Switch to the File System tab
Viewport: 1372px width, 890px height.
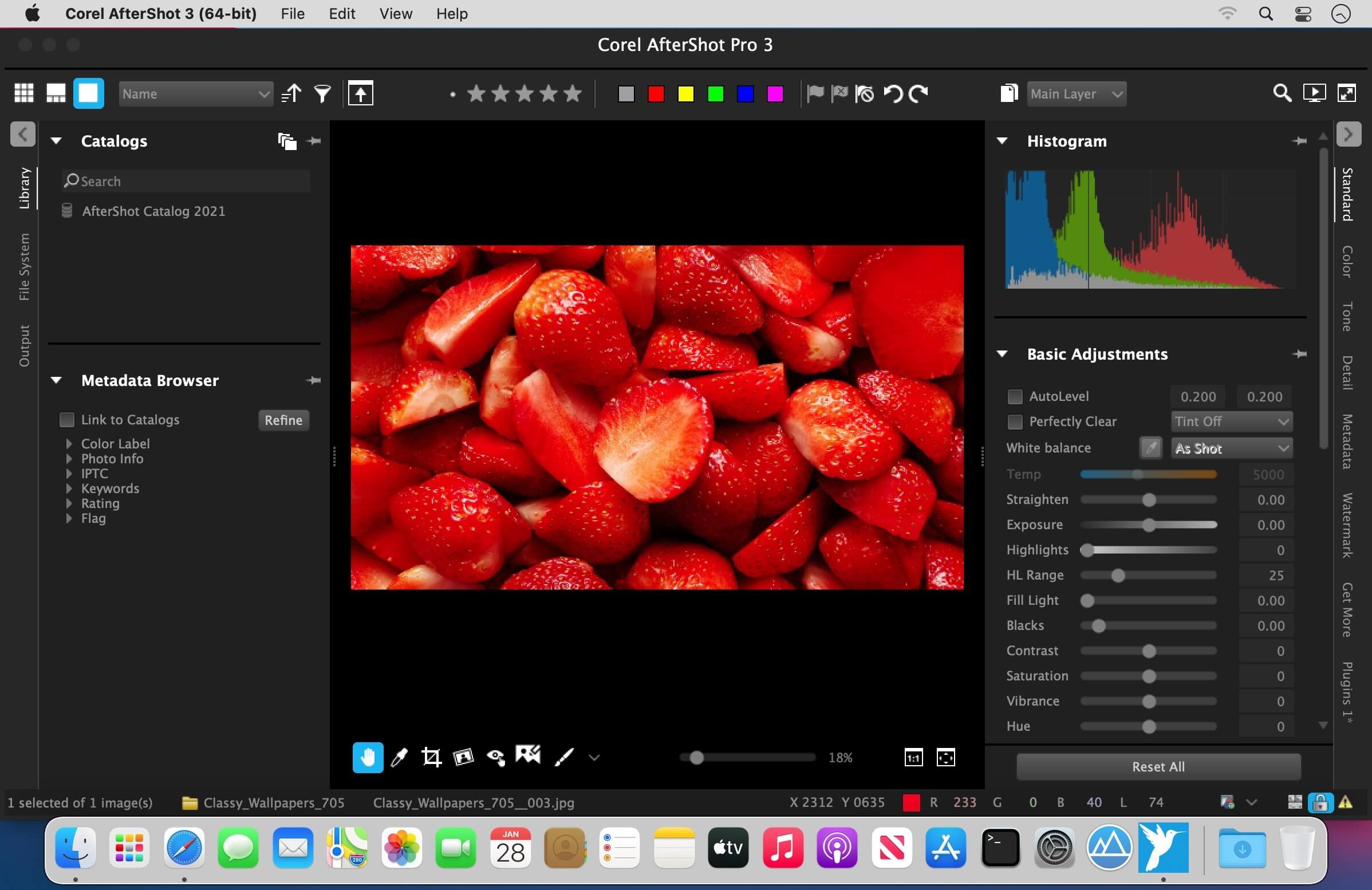(x=23, y=267)
